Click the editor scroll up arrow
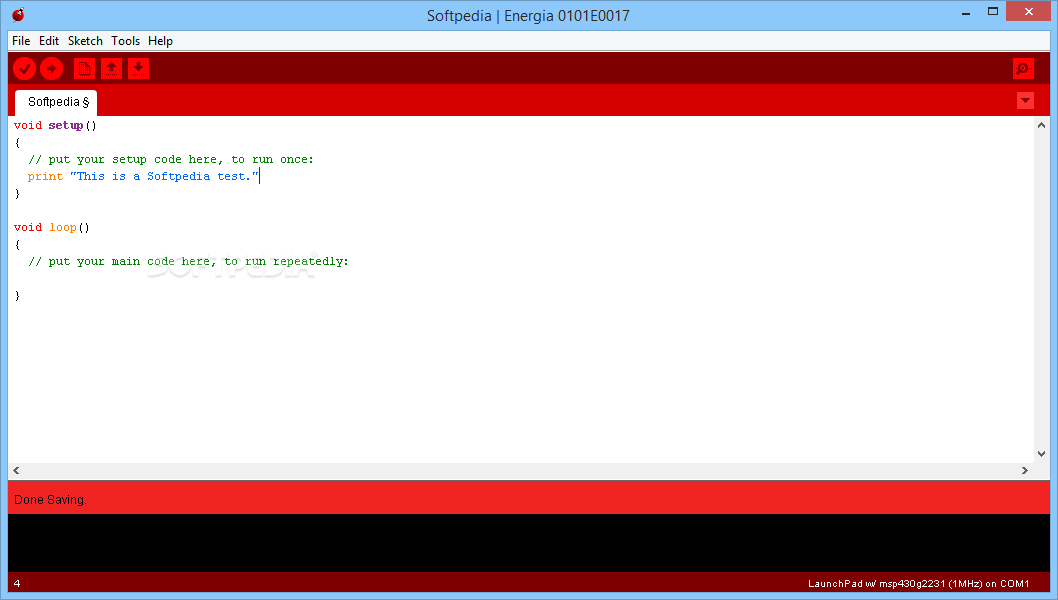Image resolution: width=1058 pixels, height=600 pixels. pos(1041,125)
